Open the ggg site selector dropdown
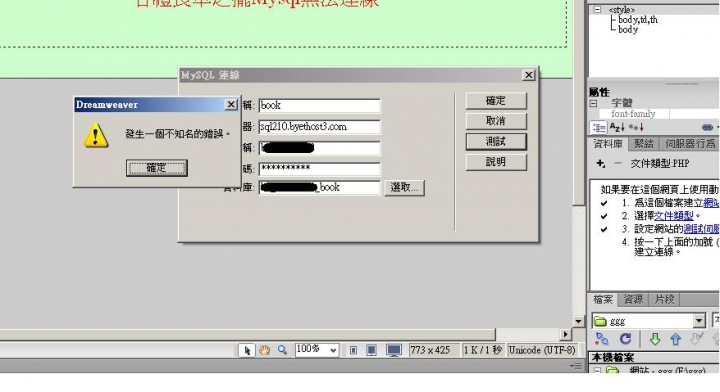Image resolution: width=720 pixels, height=392 pixels. pyautogui.click(x=699, y=320)
